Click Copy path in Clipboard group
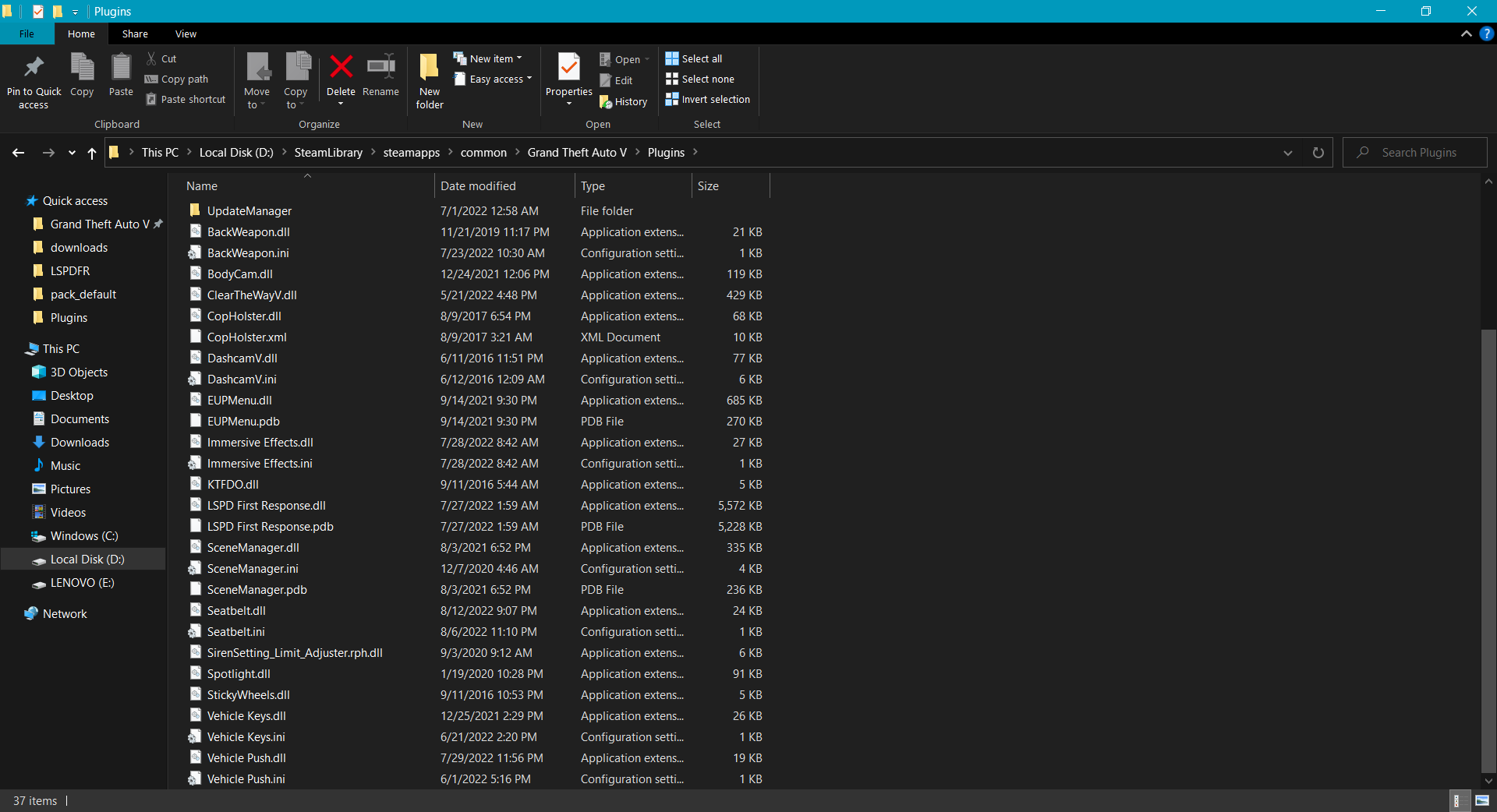 pyautogui.click(x=177, y=79)
